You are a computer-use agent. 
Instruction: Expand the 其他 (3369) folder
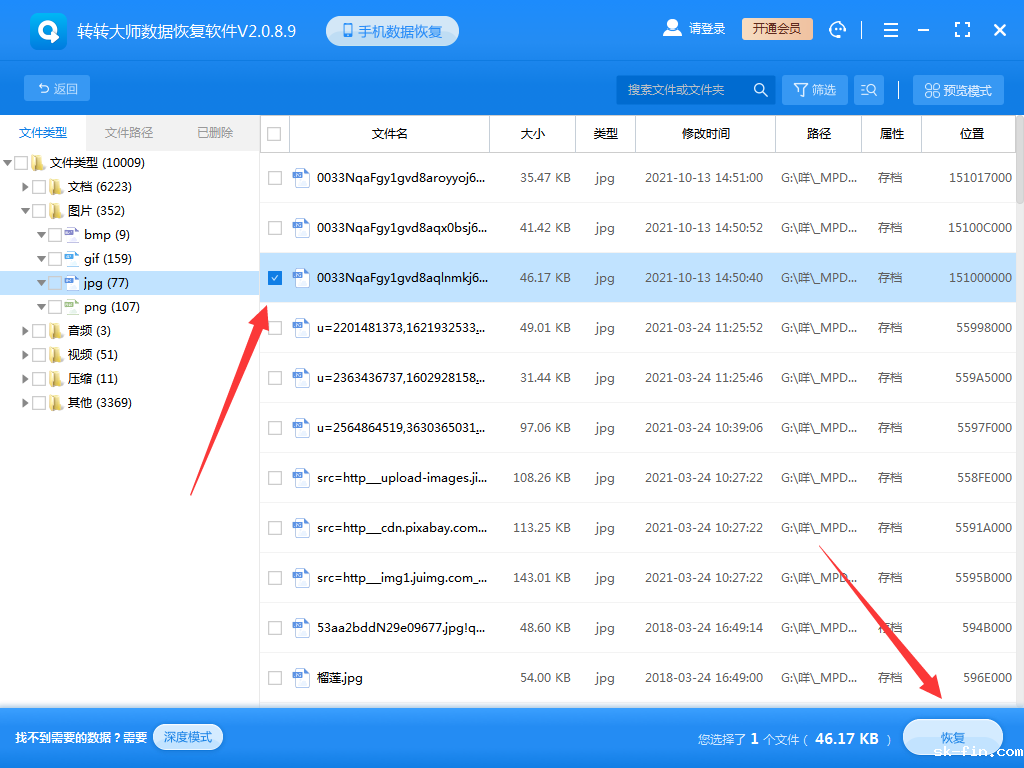click(26, 402)
